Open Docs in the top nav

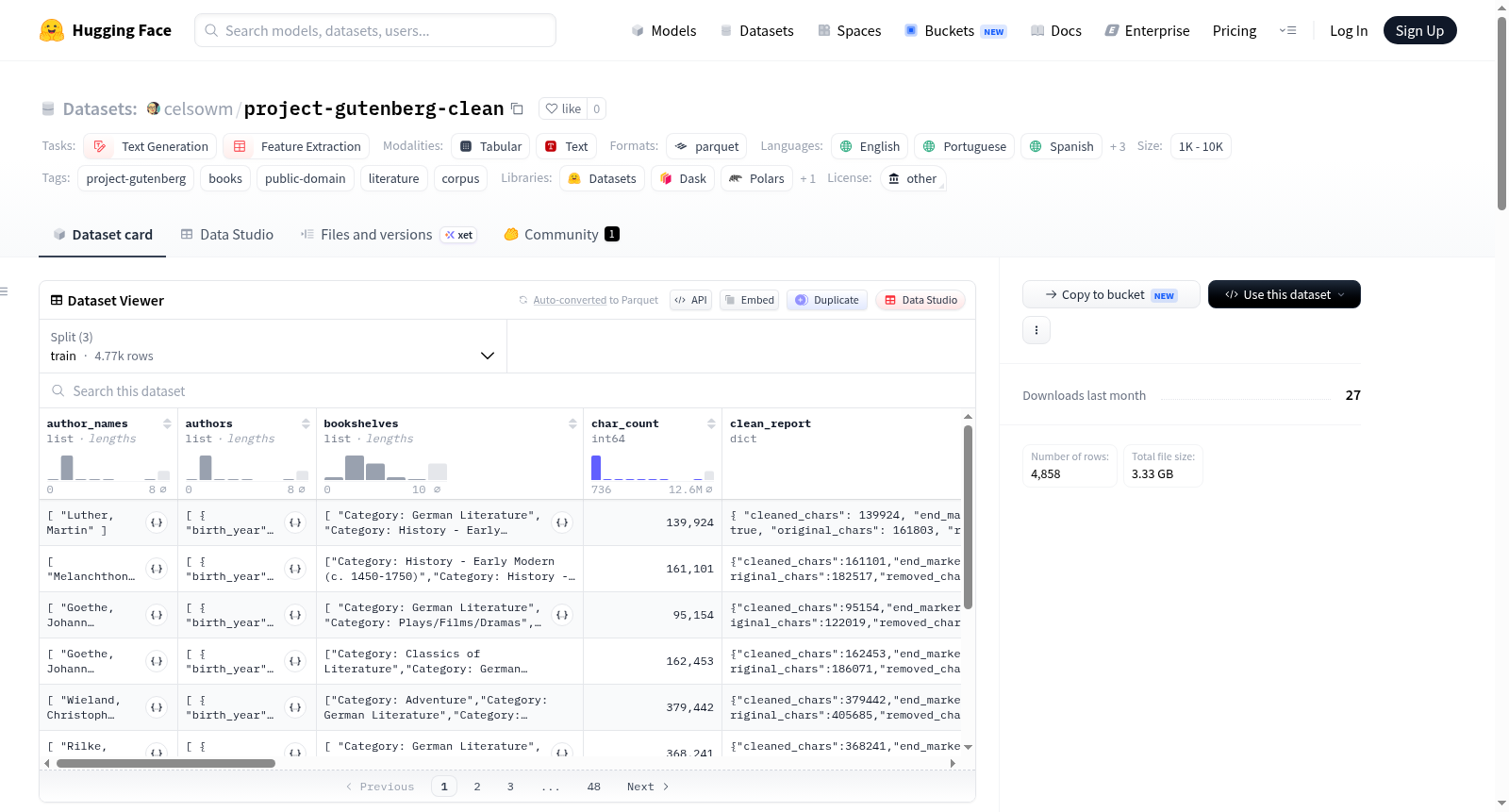(x=1056, y=30)
